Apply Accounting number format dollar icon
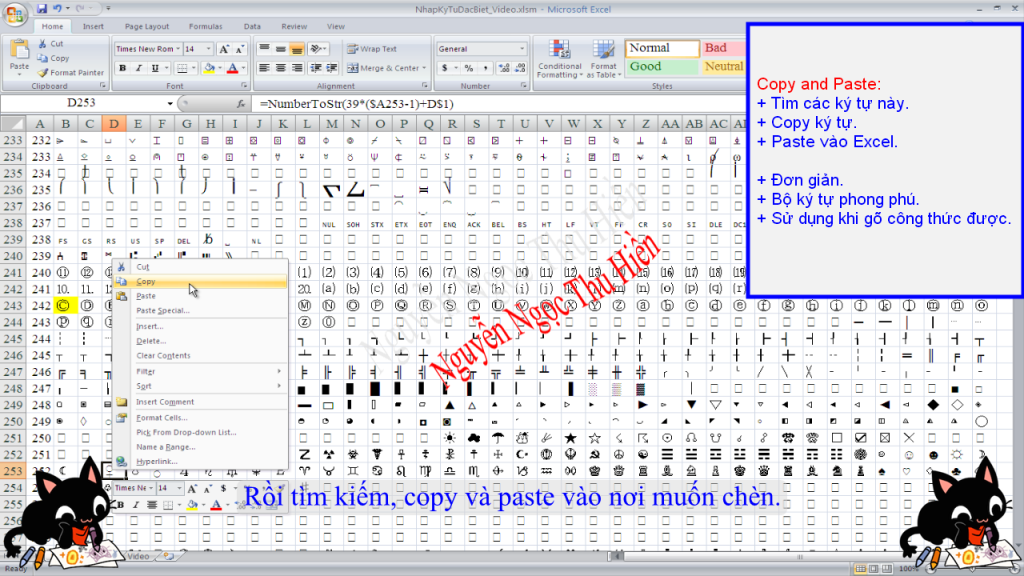This screenshot has width=1024, height=576. 445,68
